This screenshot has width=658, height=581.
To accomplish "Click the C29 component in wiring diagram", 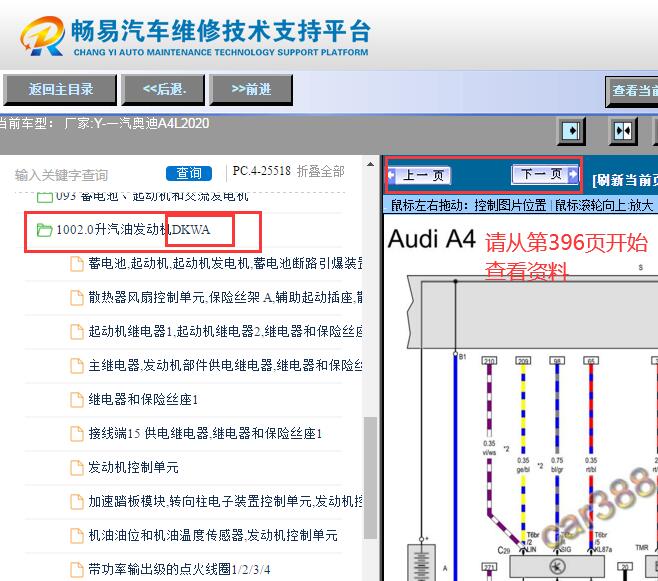I will (x=503, y=550).
